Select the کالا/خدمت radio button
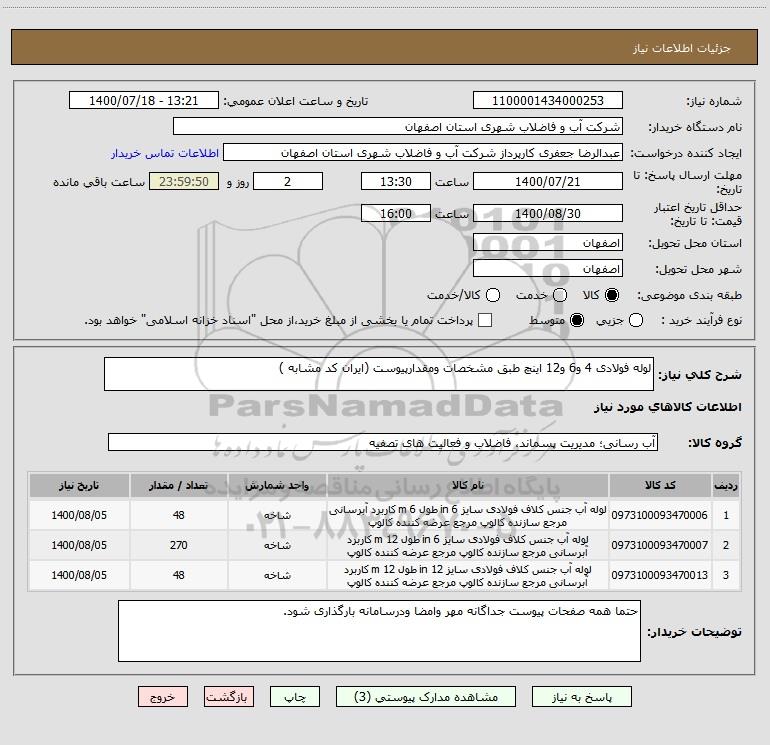 [493, 295]
